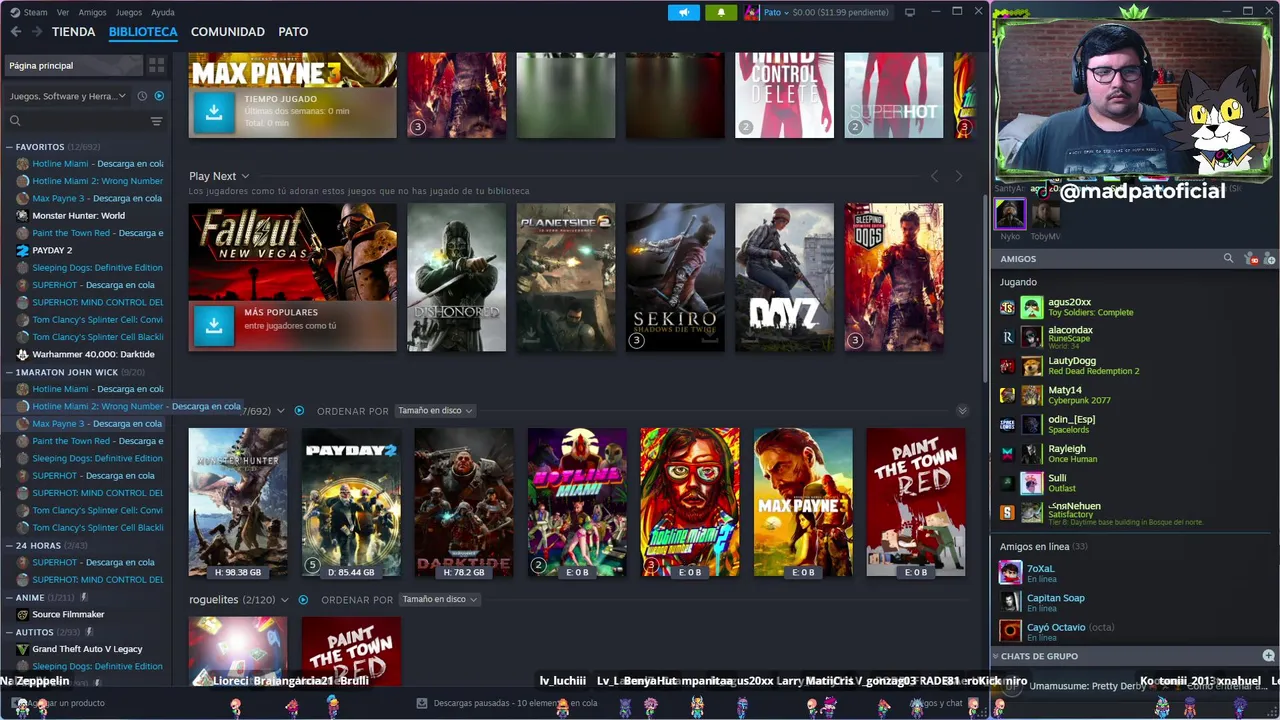Open Capitan Soap avatar in online friends

tap(1010, 602)
